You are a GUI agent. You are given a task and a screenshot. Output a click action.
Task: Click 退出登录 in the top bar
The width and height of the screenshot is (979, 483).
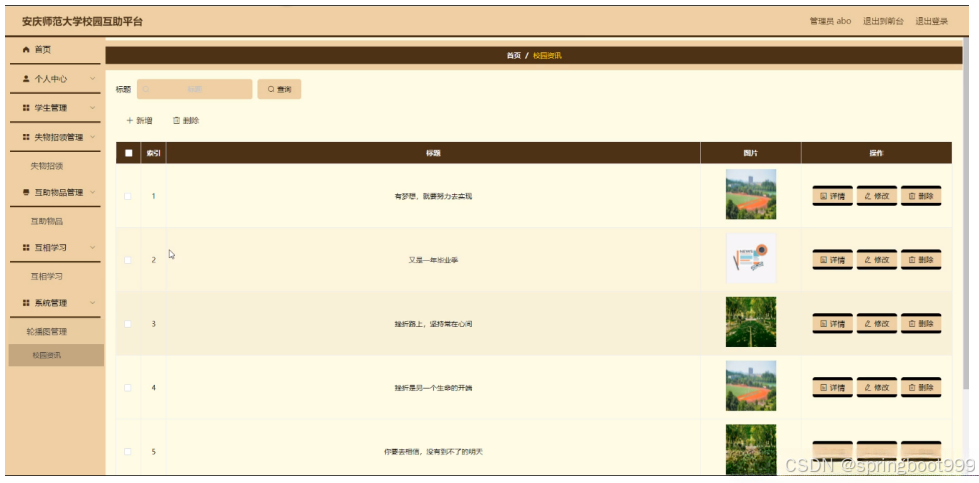[x=932, y=21]
